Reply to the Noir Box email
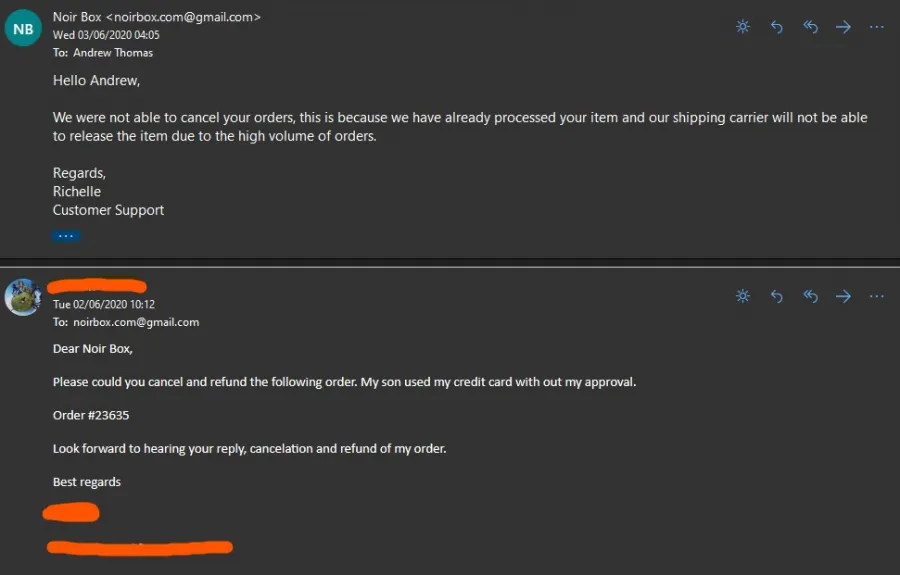900x575 pixels. coord(777,26)
